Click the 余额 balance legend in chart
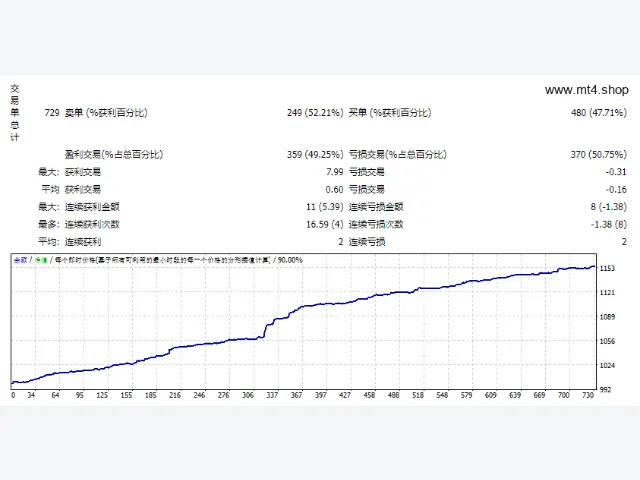The height and width of the screenshot is (480, 640). click(x=20, y=260)
